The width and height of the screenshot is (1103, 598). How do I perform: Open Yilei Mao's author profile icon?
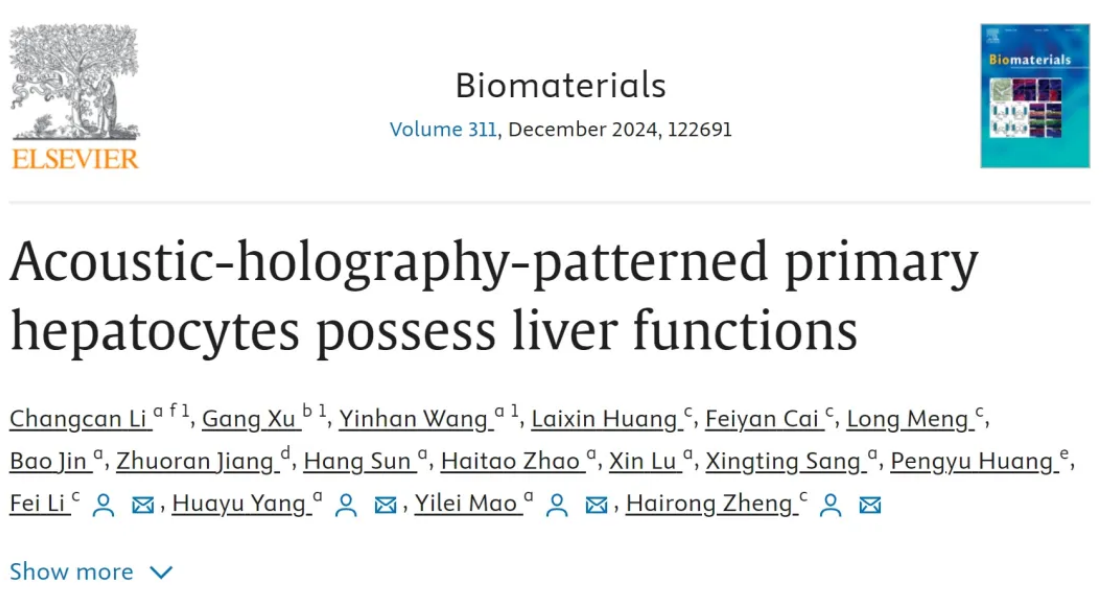[557, 505]
